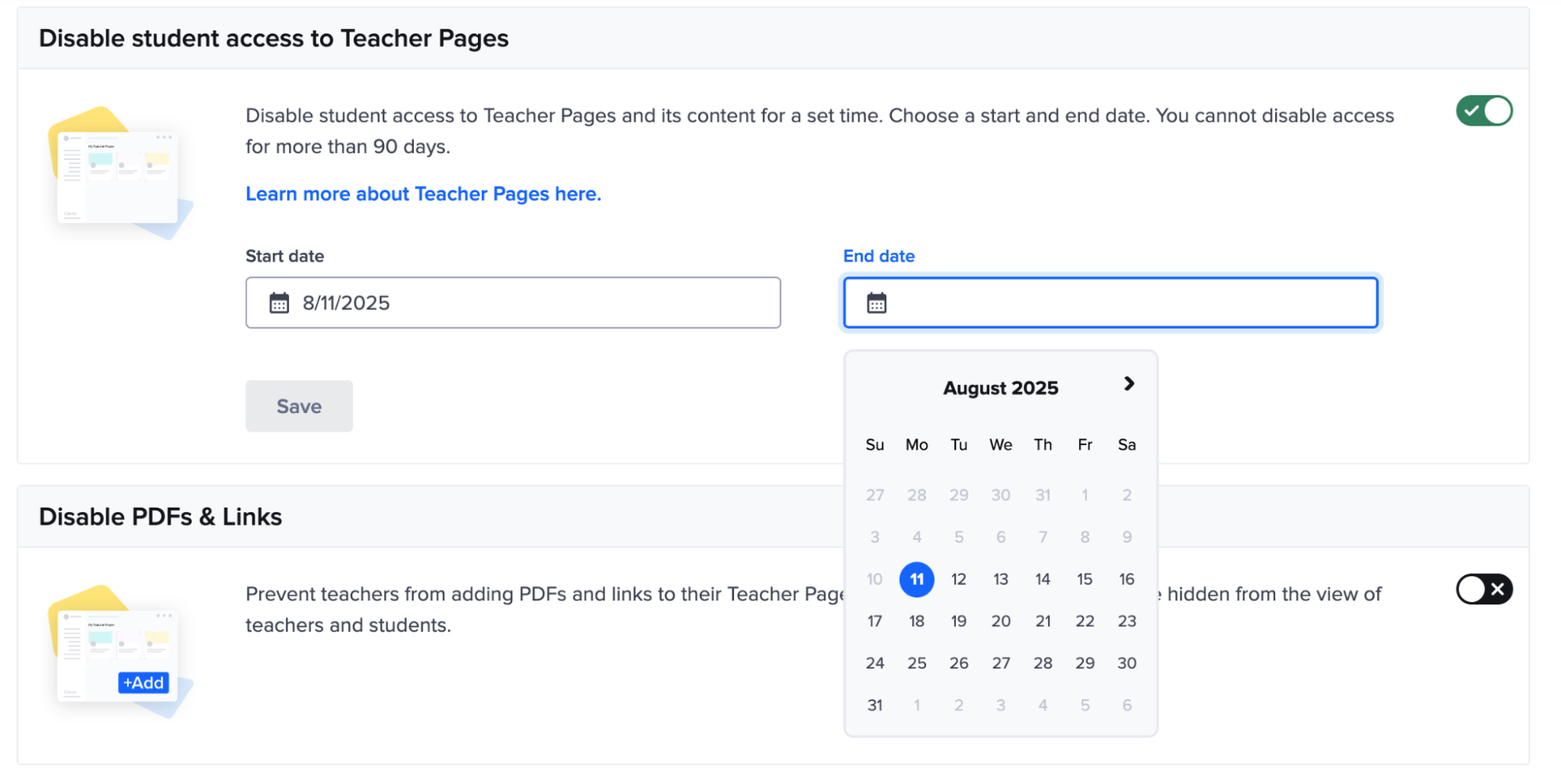Click inside the empty End date field
Image resolution: width=1561 pixels, height=784 pixels.
pos(1110,303)
